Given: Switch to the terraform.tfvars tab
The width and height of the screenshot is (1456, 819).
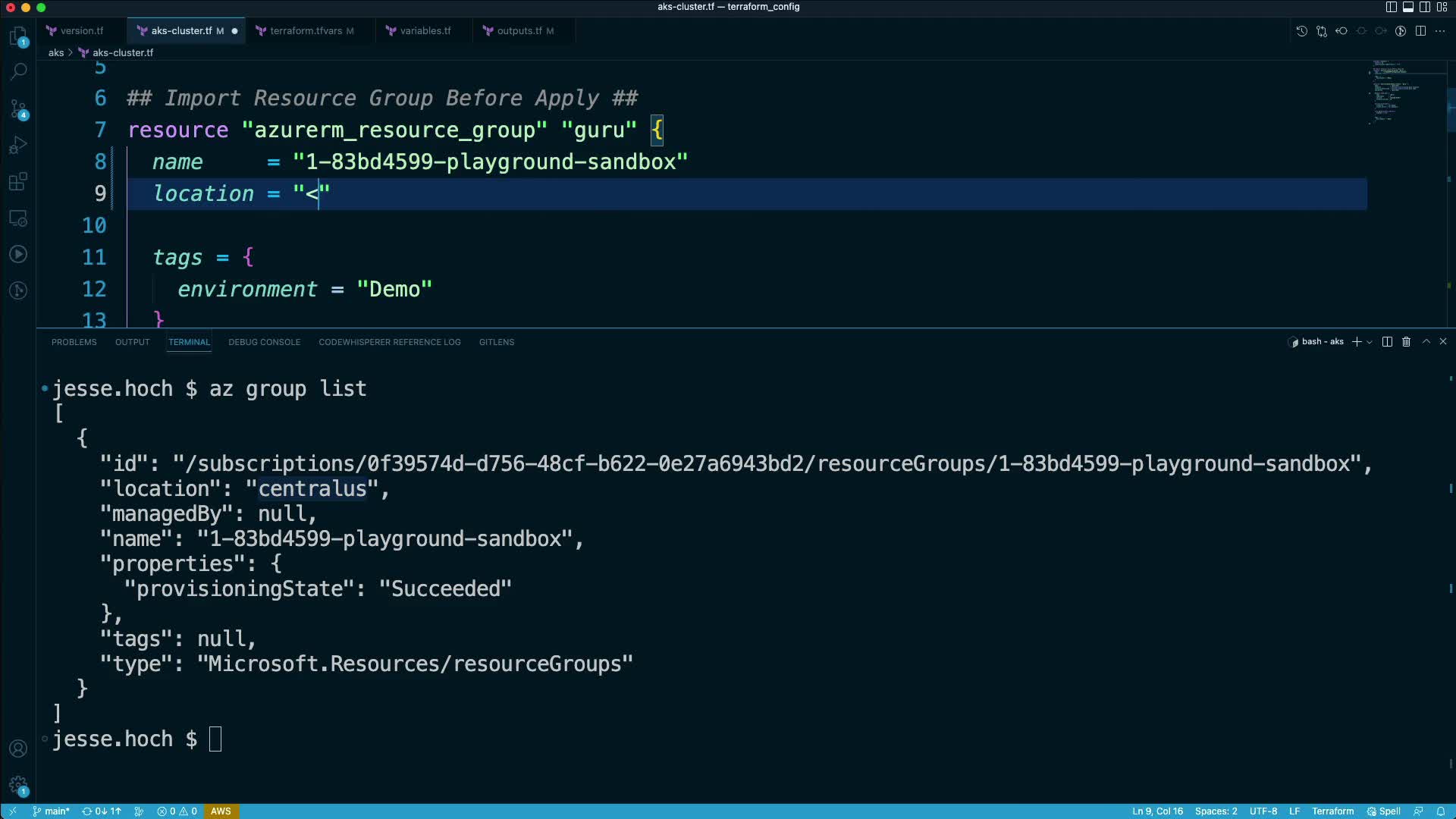Looking at the screenshot, I should (x=306, y=31).
